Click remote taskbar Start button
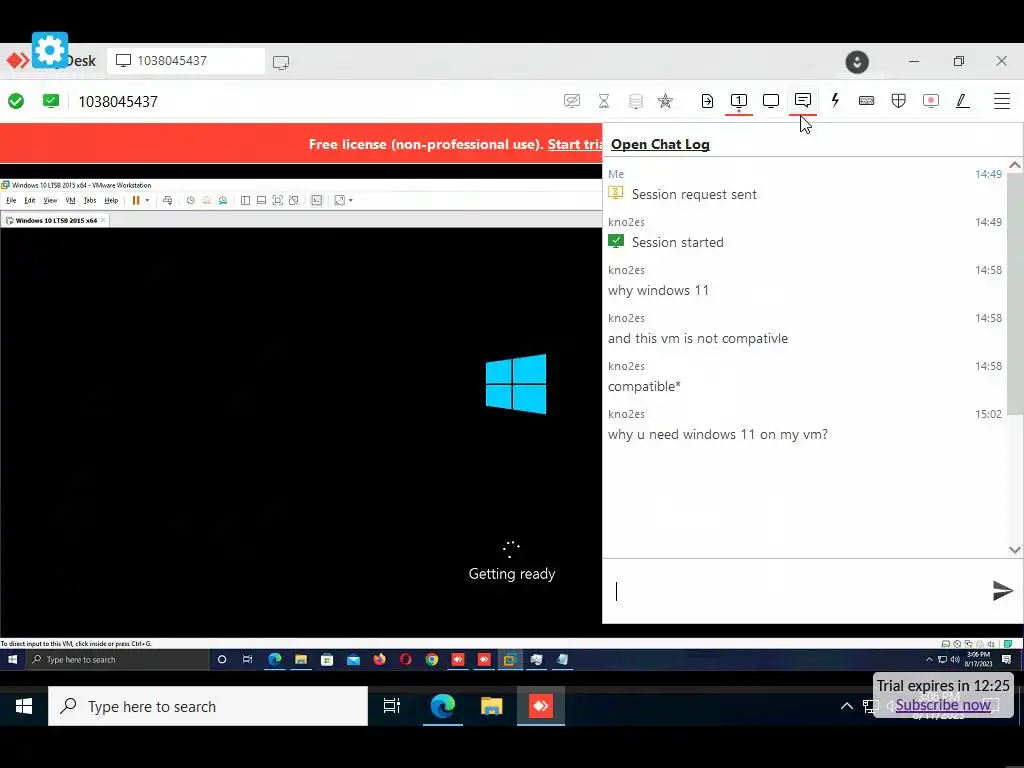Image resolution: width=1024 pixels, height=768 pixels. [x=12, y=660]
